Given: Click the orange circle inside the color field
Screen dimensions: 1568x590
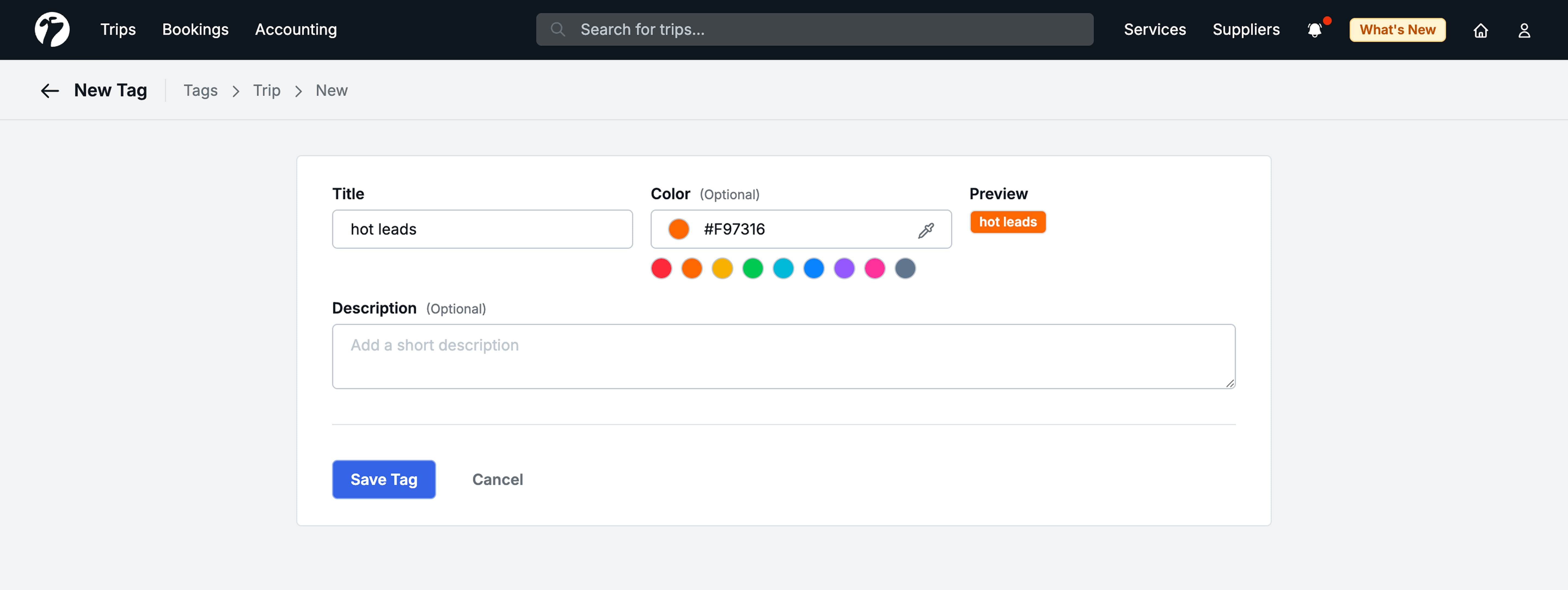Looking at the screenshot, I should (678, 229).
